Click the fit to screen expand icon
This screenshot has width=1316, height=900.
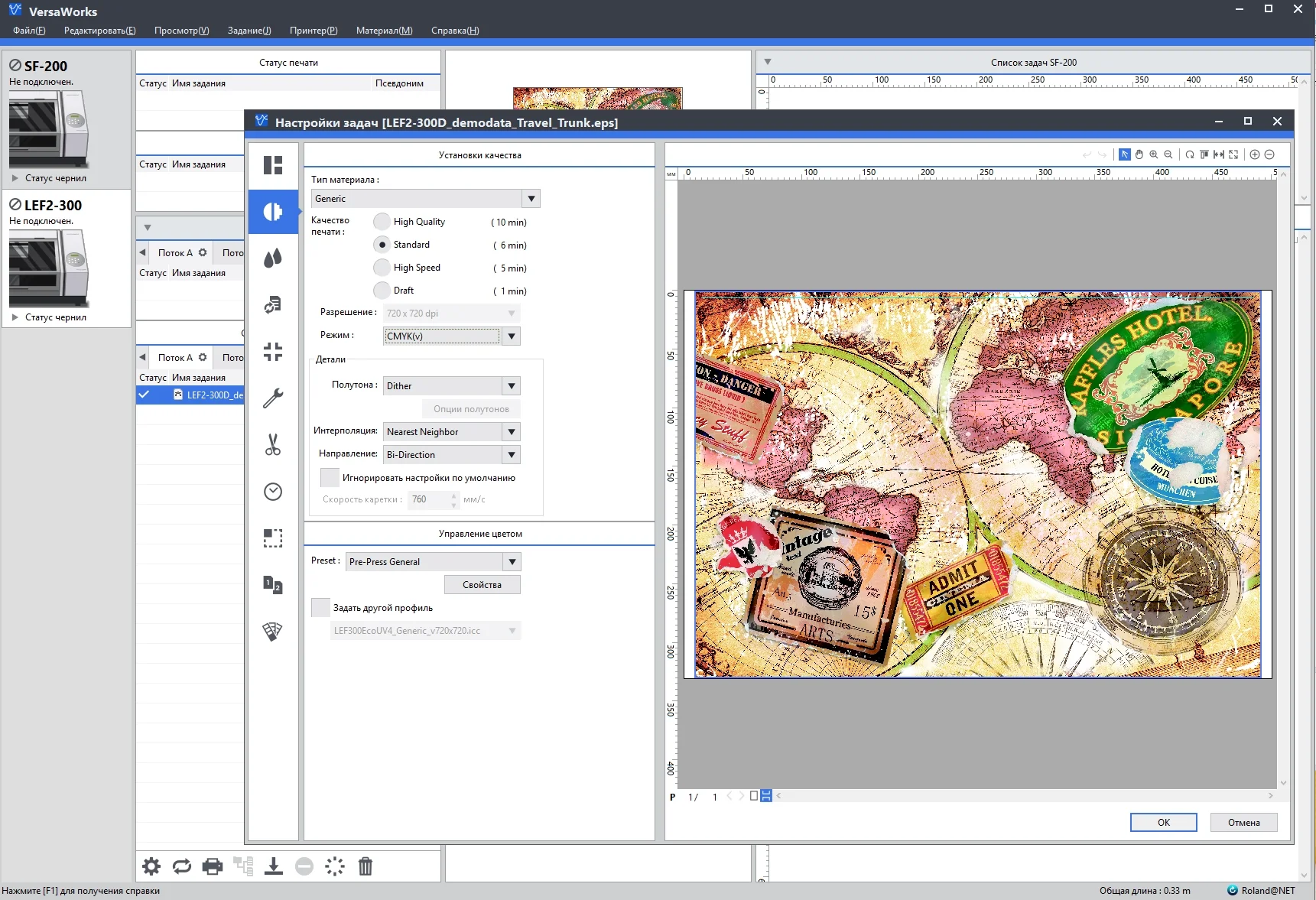tap(1233, 154)
